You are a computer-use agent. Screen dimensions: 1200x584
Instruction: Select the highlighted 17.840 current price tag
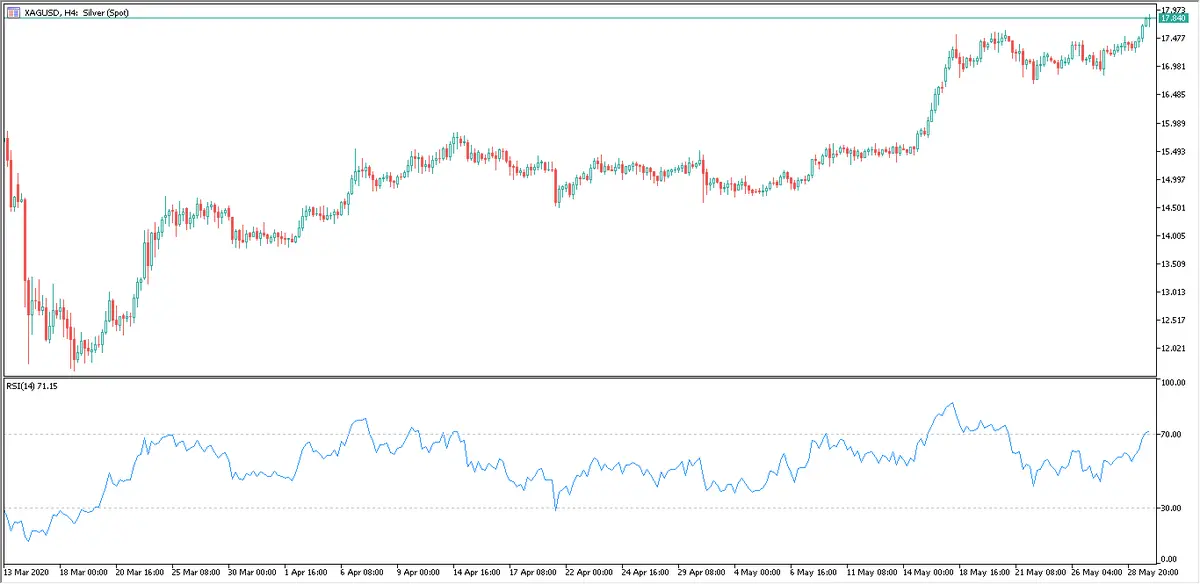1172,18
